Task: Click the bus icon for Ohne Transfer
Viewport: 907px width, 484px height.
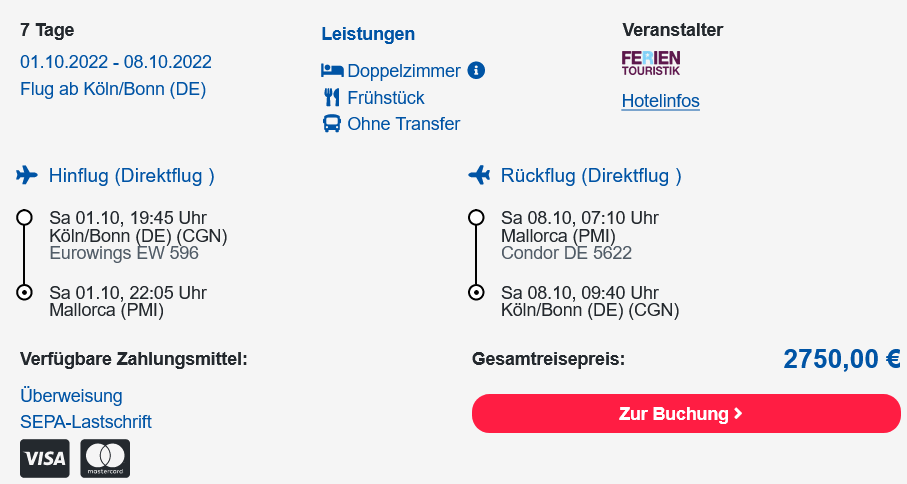Action: [x=332, y=124]
